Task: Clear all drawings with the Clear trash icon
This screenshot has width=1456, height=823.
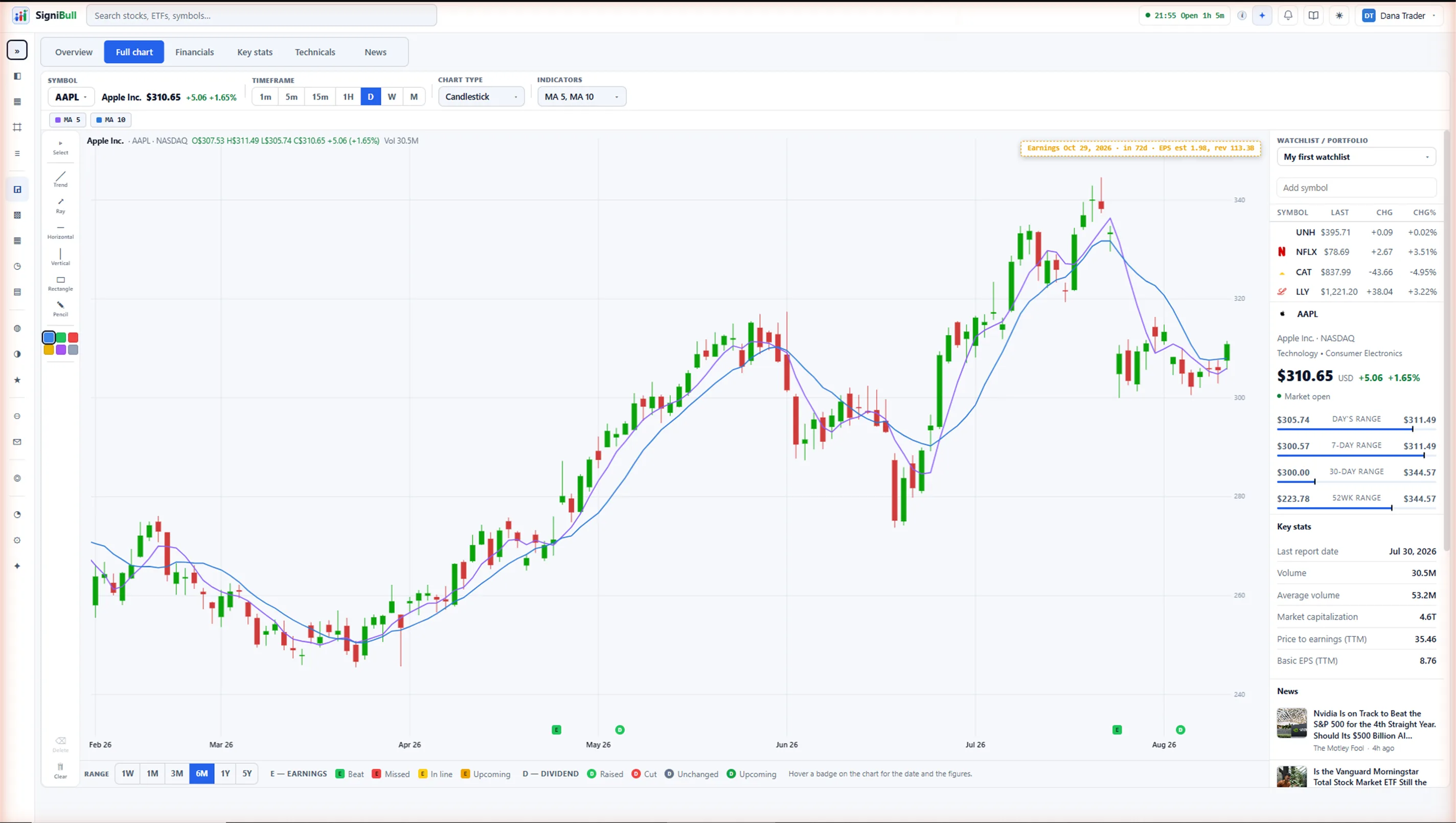Action: pos(60,770)
